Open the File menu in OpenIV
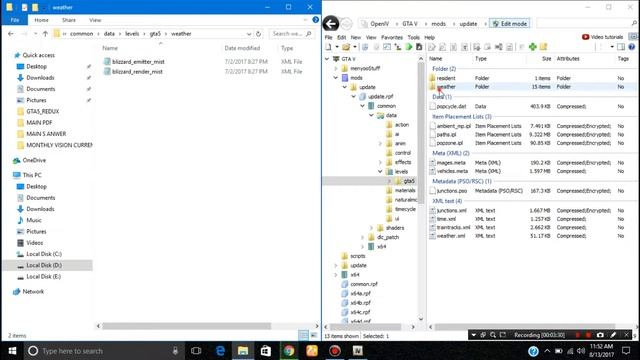The width and height of the screenshot is (640, 360). (329, 37)
